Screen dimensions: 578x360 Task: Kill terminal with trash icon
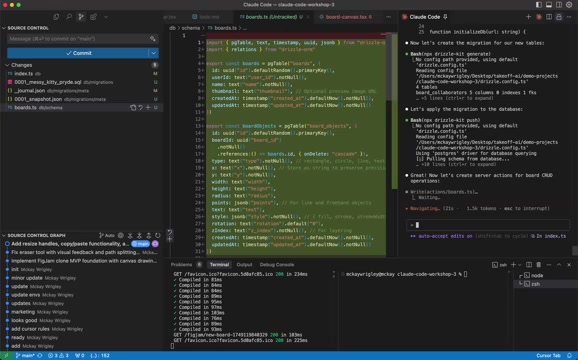[539, 265]
